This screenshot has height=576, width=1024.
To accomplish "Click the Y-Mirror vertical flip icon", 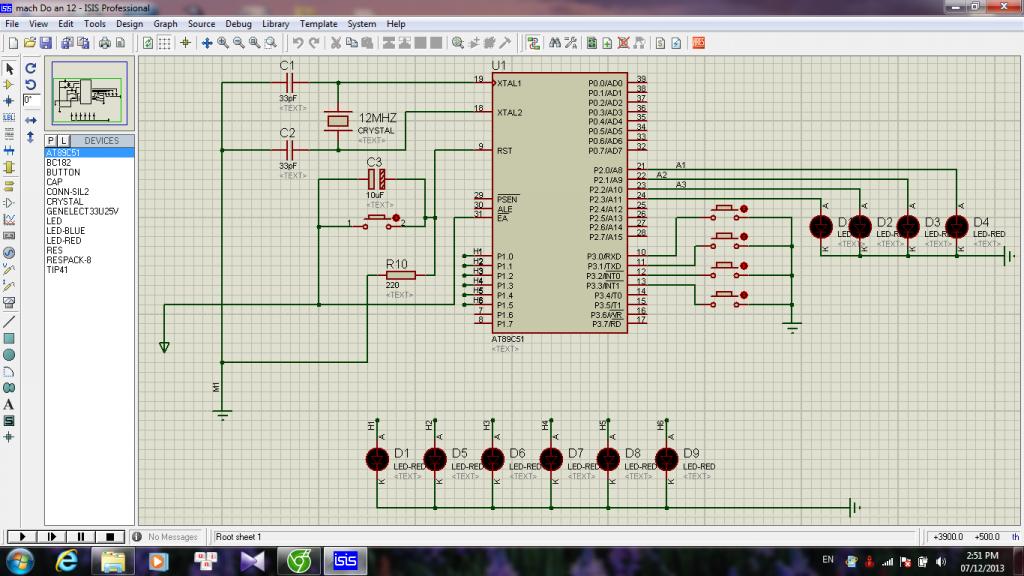I will (x=31, y=136).
